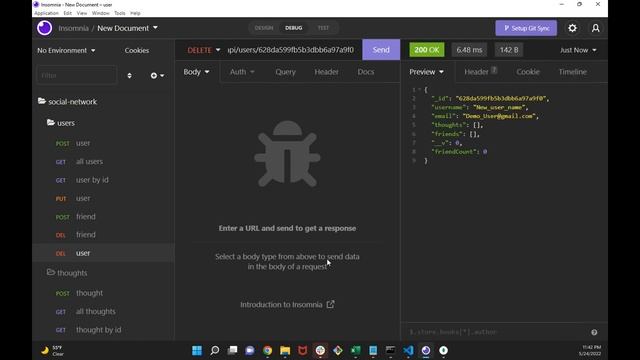The image size is (640, 360).
Task: Open the create request plus menu
Action: (x=157, y=76)
